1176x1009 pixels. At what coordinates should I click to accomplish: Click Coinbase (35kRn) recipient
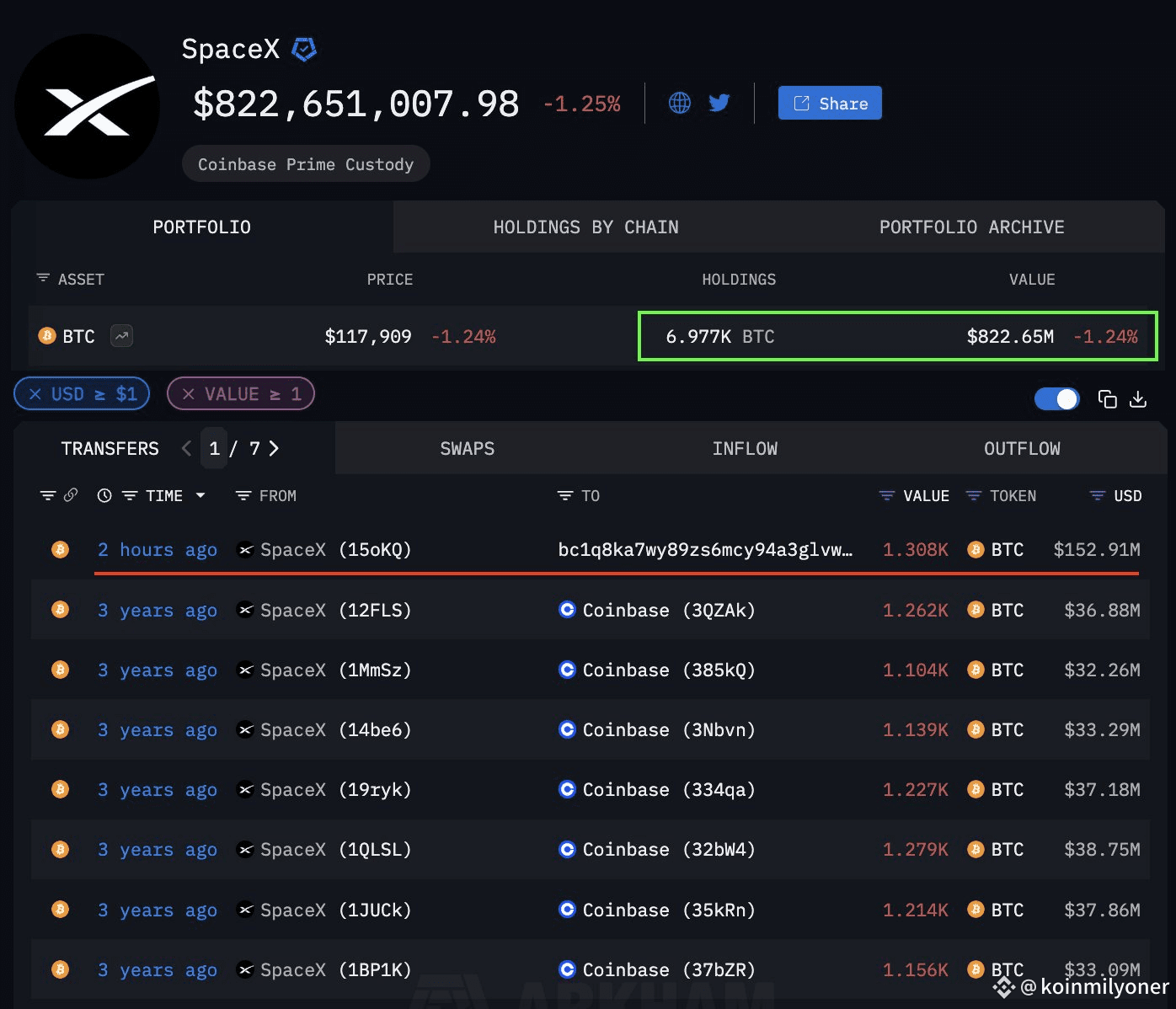click(657, 910)
